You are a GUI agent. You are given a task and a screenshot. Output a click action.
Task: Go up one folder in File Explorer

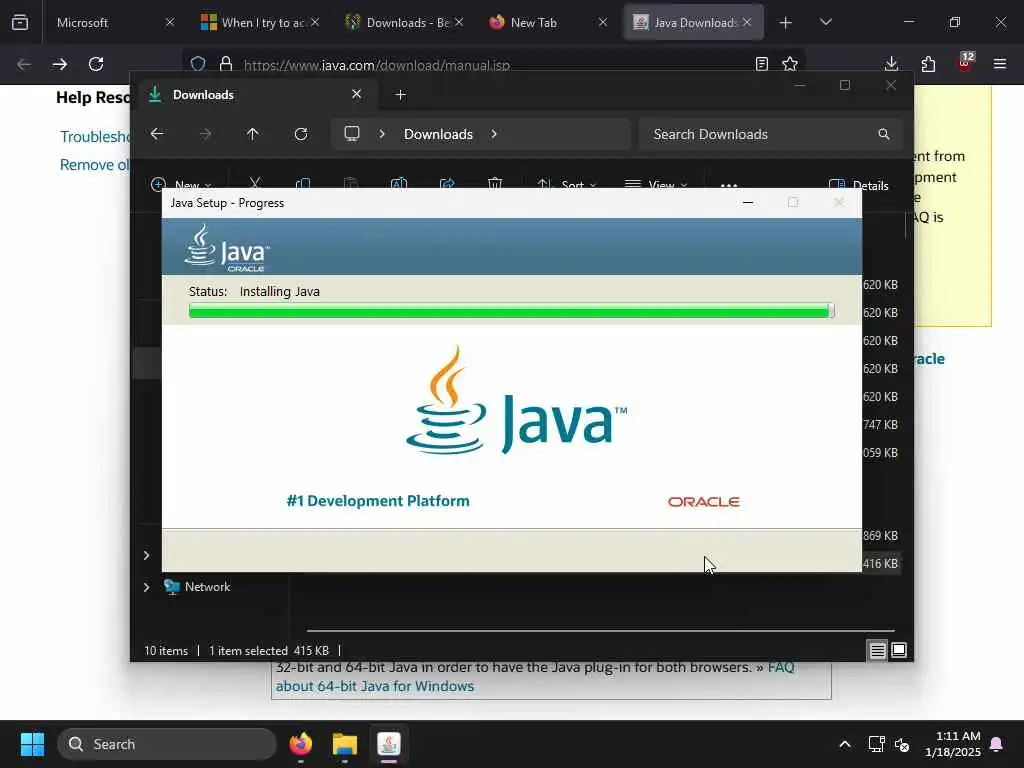(253, 134)
